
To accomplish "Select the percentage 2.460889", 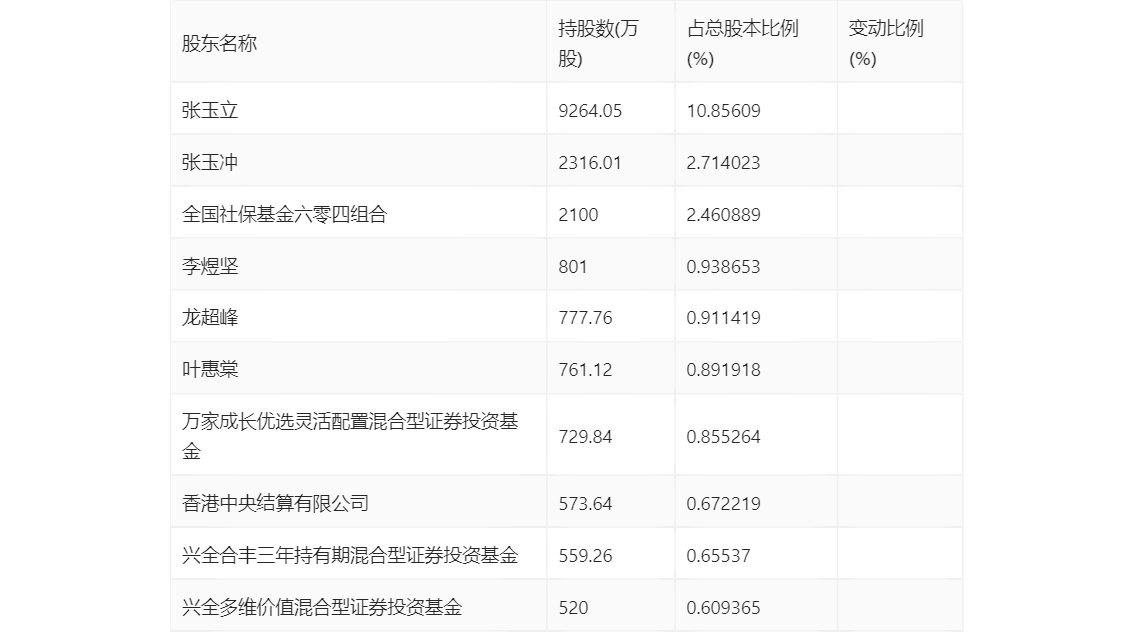I will coord(723,215).
